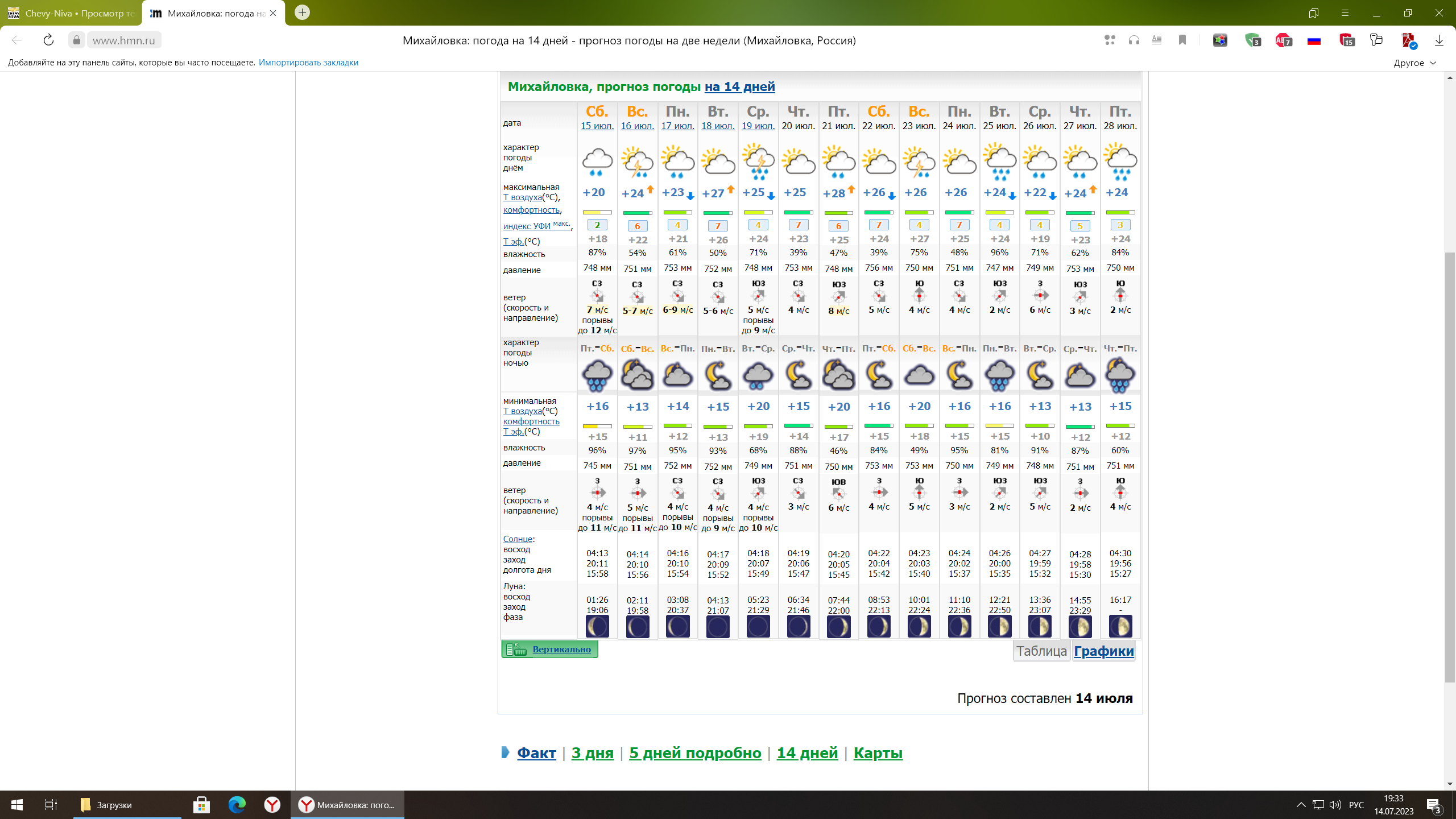The image size is (1456, 819).
Task: Expand the Другое bookmarks dropdown
Action: click(1414, 63)
